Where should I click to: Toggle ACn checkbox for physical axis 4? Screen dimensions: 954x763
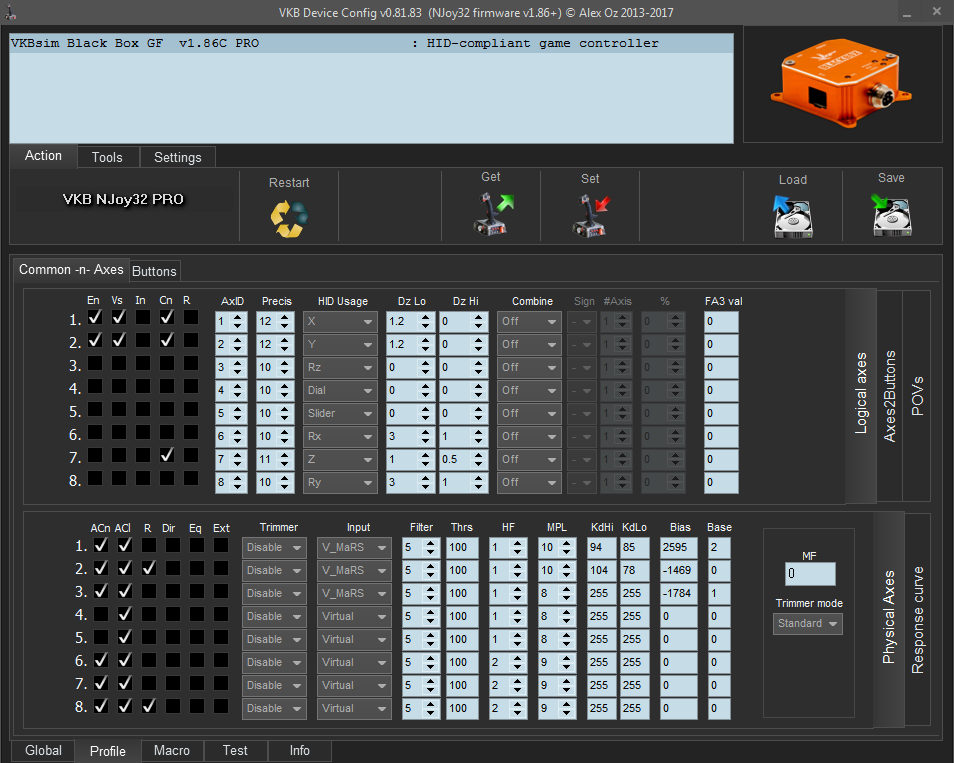pos(101,615)
